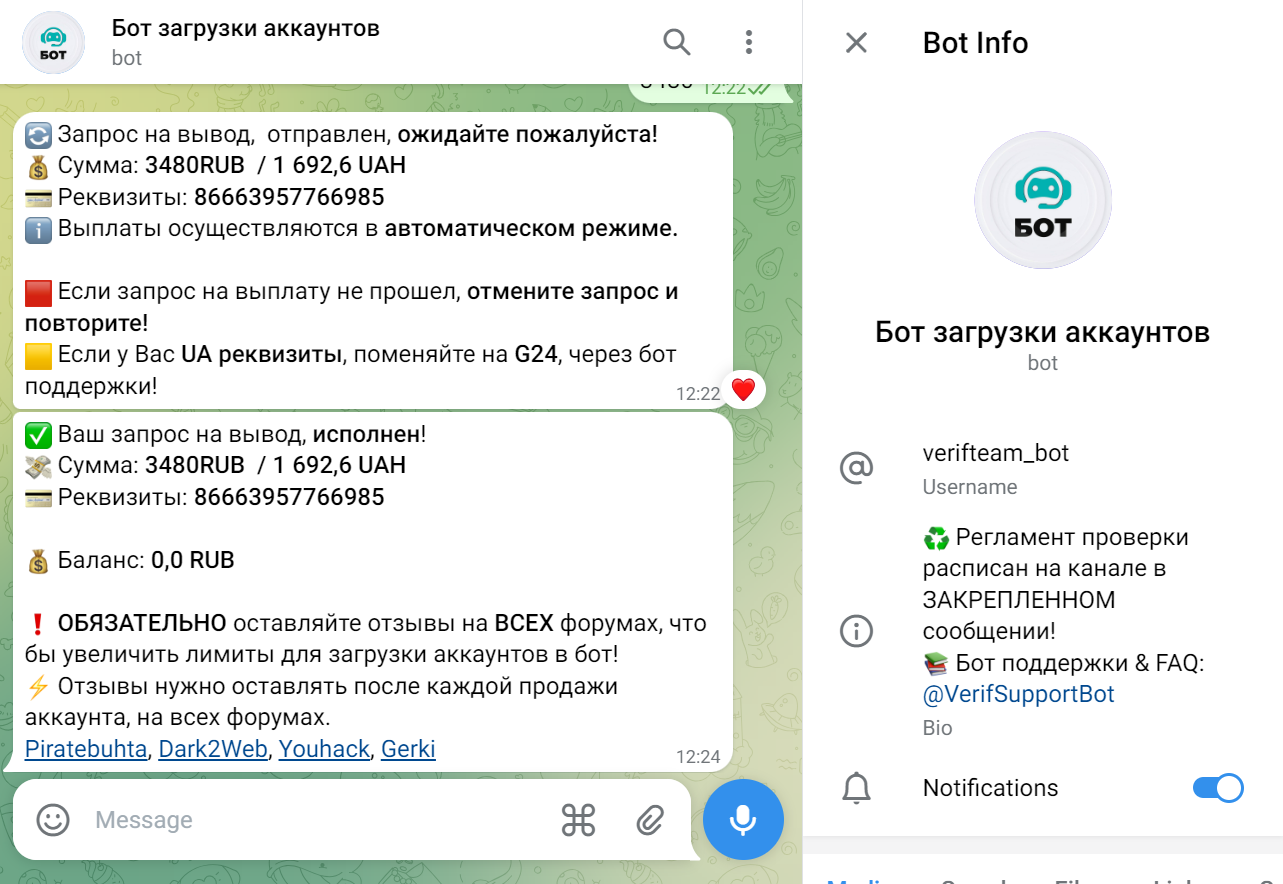
Task: Open the chat search magnifier icon
Action: pos(677,42)
